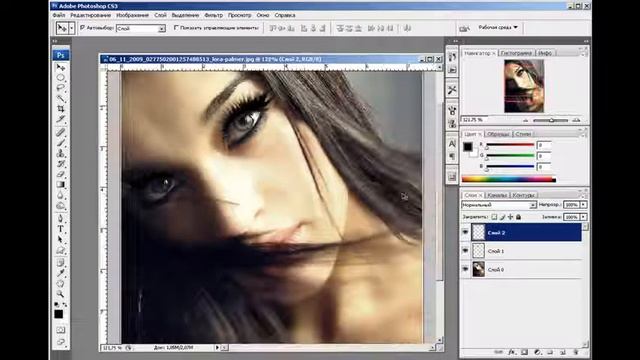Select the Lasso tool

(x=60, y=88)
